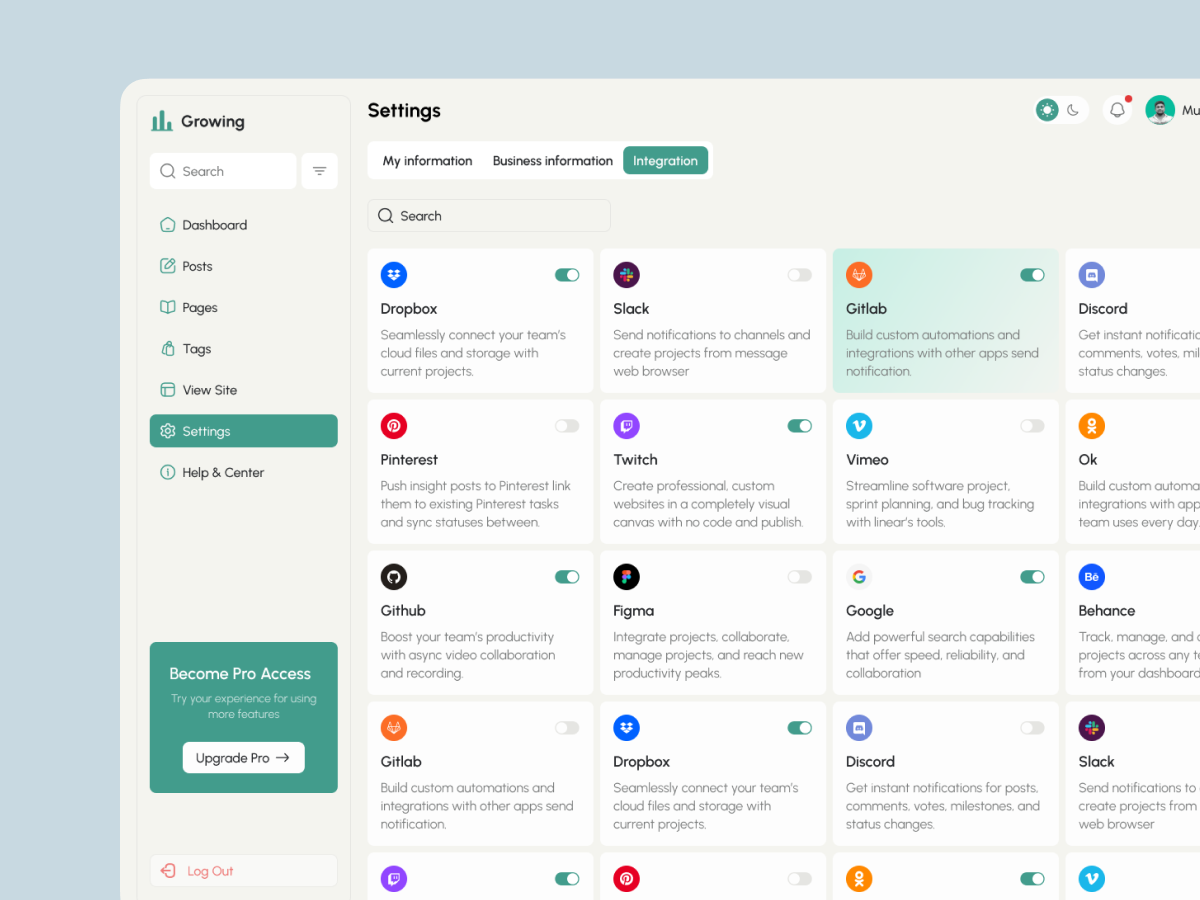Switch to the Business information tab
This screenshot has height=900, width=1200.
(x=552, y=160)
